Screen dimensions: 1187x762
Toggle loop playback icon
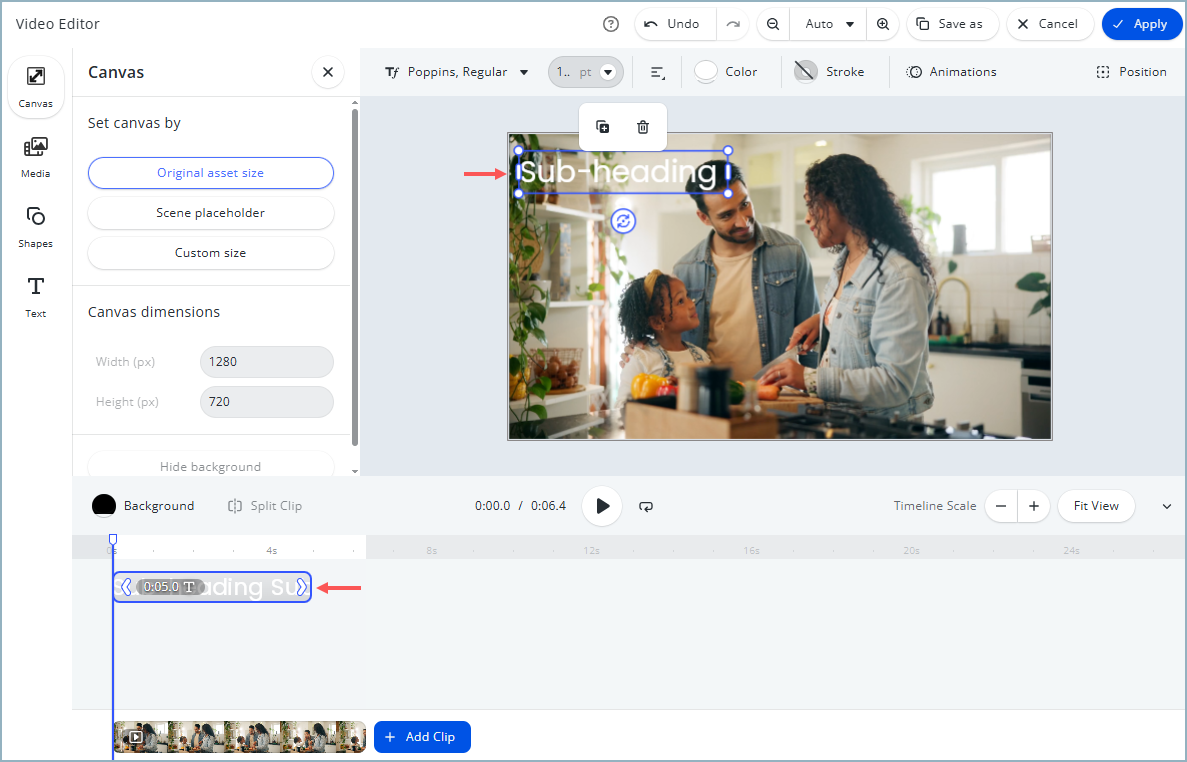tap(646, 506)
